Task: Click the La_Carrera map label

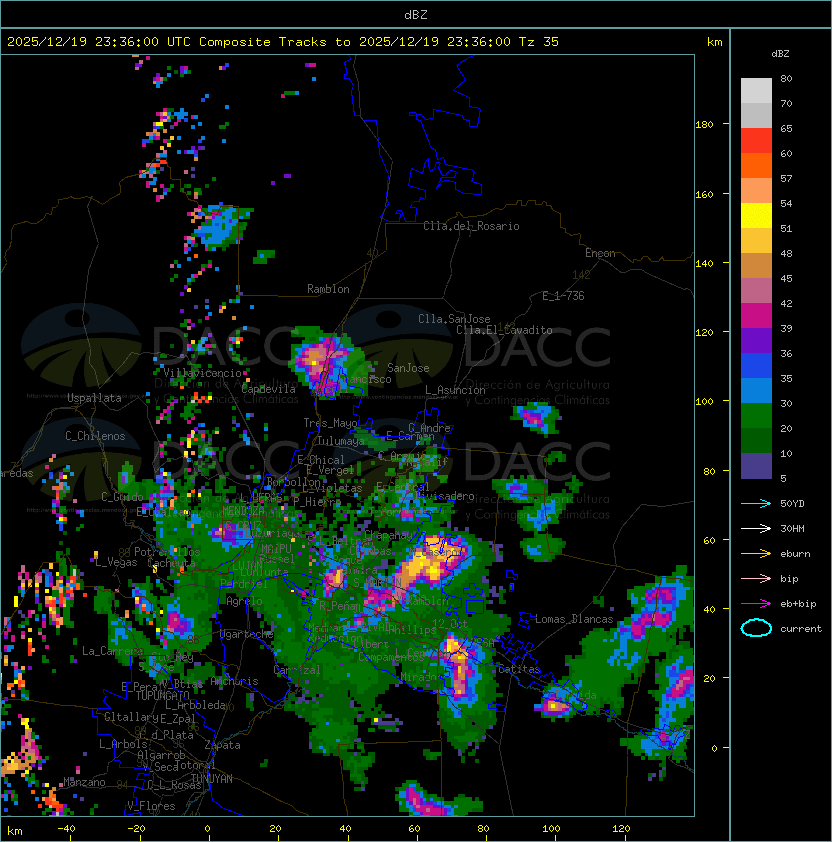Action: point(112,651)
